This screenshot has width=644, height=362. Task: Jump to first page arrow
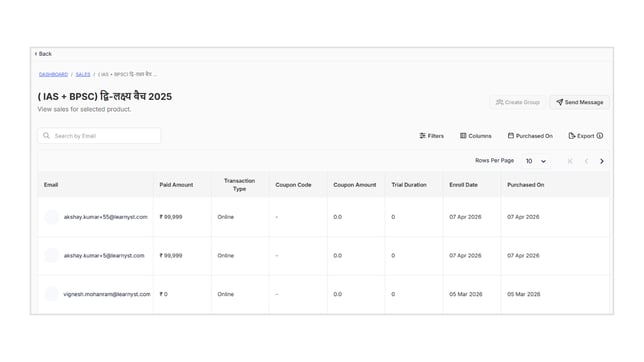[570, 161]
